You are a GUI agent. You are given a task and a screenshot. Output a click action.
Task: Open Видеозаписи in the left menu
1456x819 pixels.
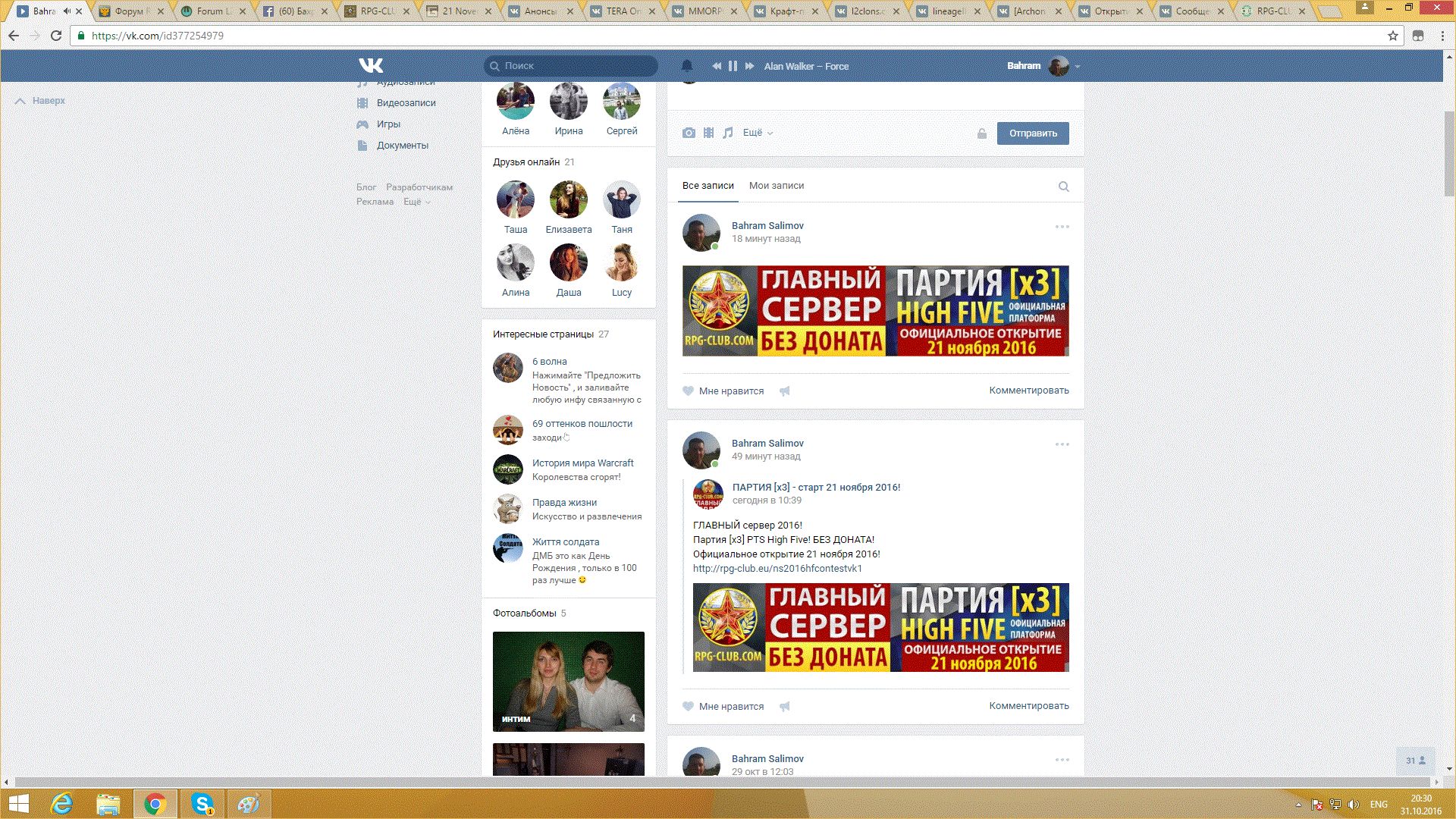(x=406, y=103)
